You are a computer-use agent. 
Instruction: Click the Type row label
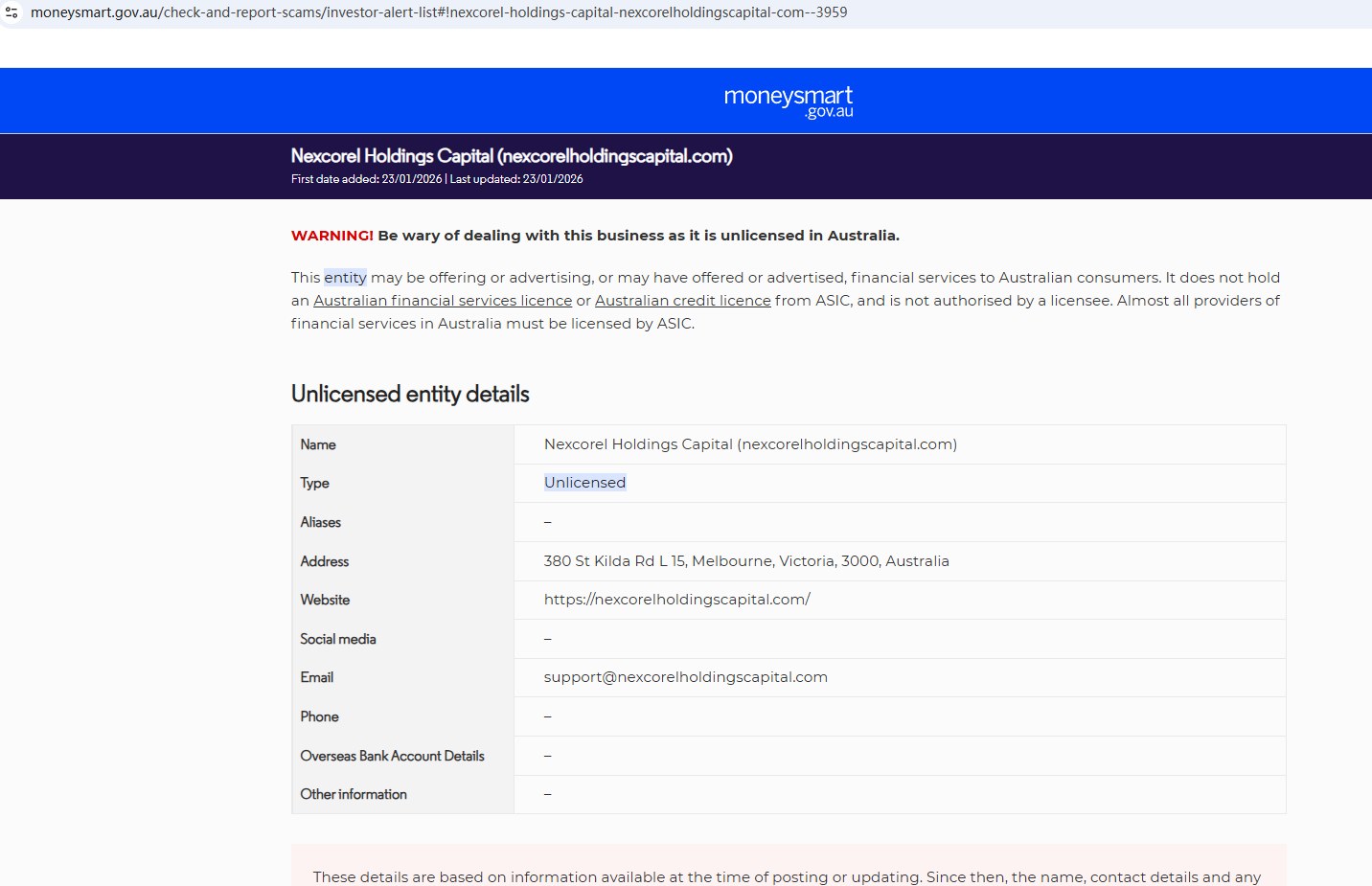(314, 483)
